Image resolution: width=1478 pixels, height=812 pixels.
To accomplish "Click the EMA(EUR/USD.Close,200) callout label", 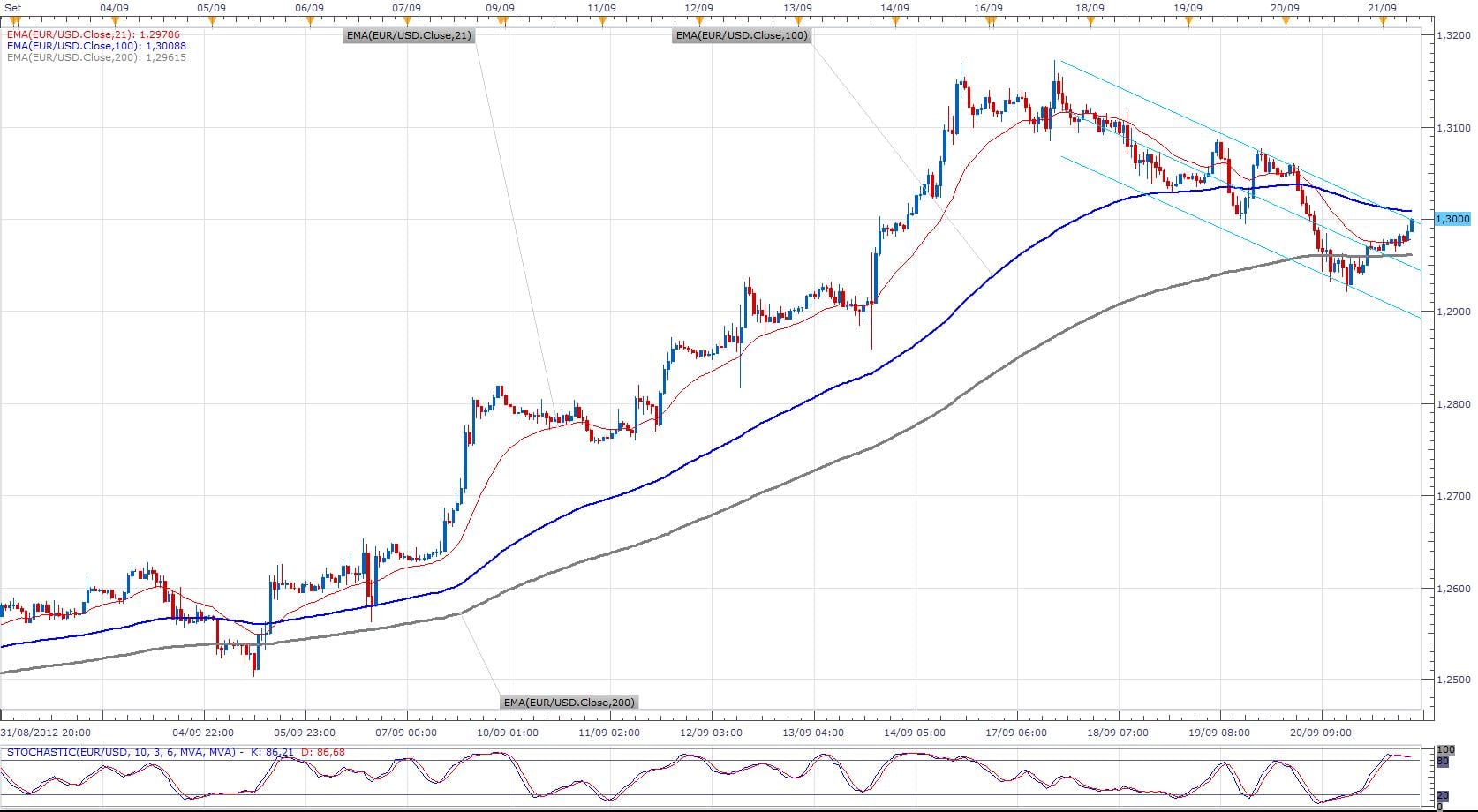I will (569, 703).
